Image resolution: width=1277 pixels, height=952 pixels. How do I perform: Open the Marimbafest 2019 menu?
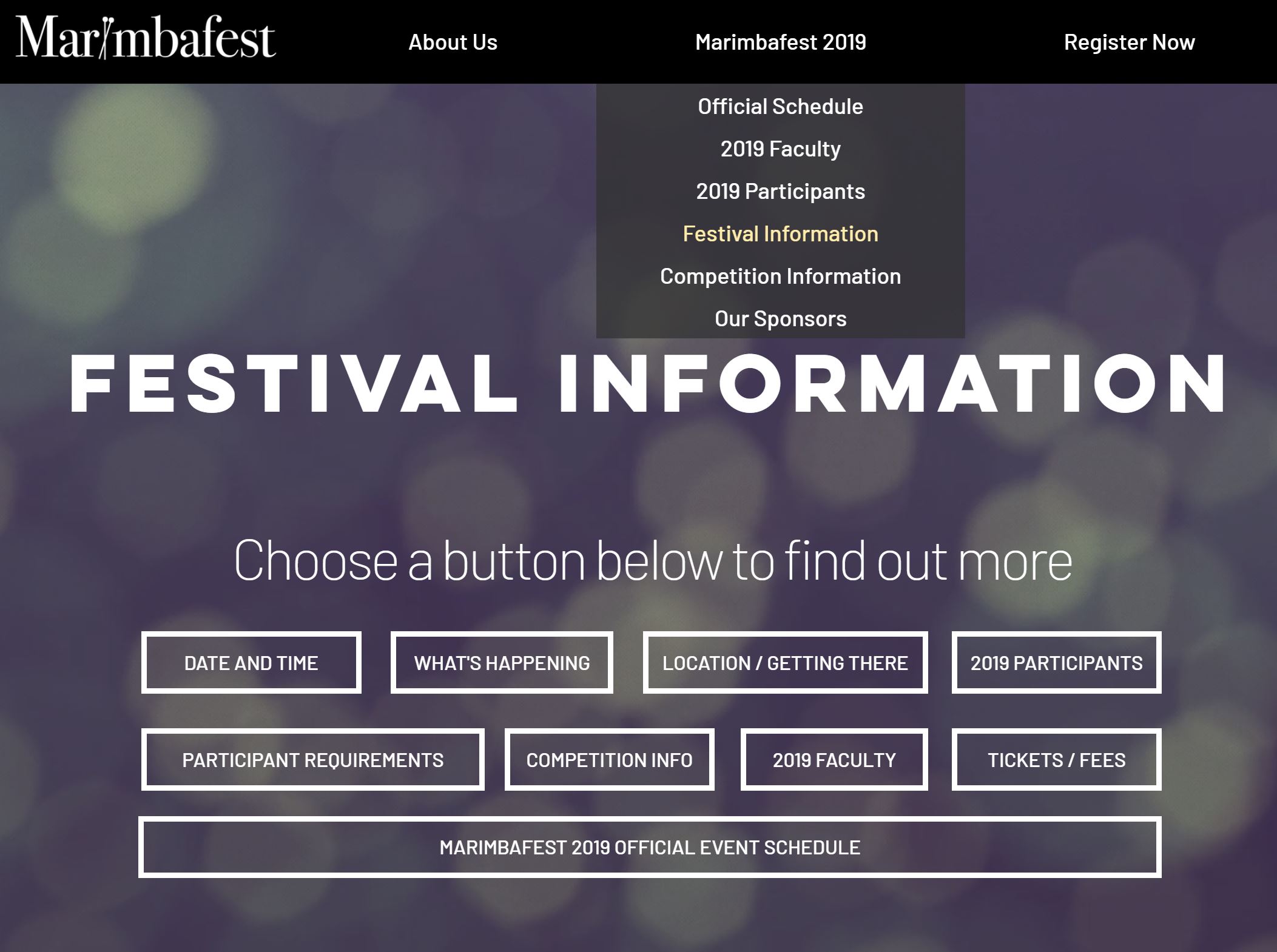click(x=780, y=42)
